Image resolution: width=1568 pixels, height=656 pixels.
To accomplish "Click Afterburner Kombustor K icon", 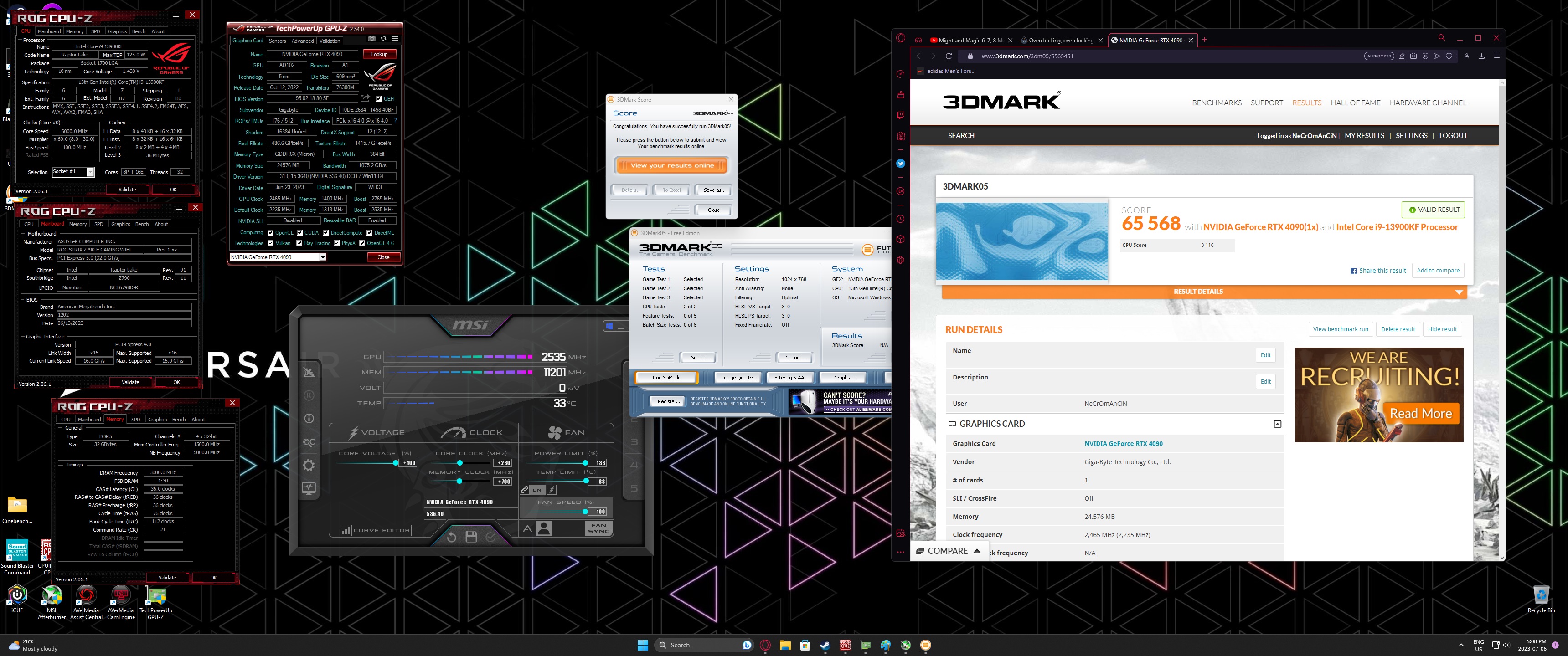I will pyautogui.click(x=309, y=395).
